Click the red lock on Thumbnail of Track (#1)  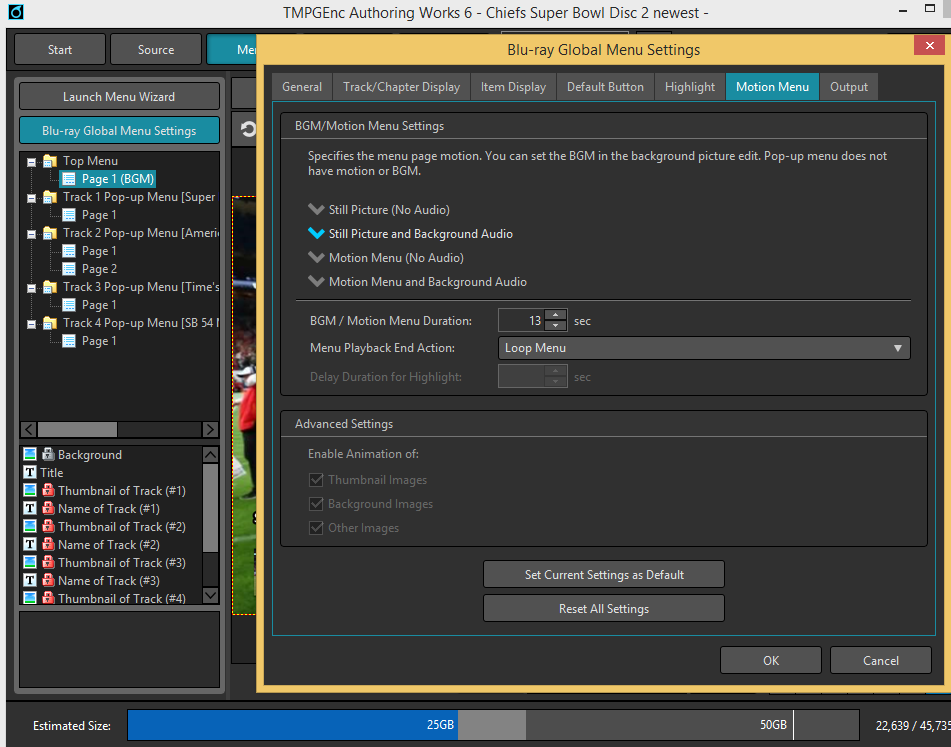(48, 490)
